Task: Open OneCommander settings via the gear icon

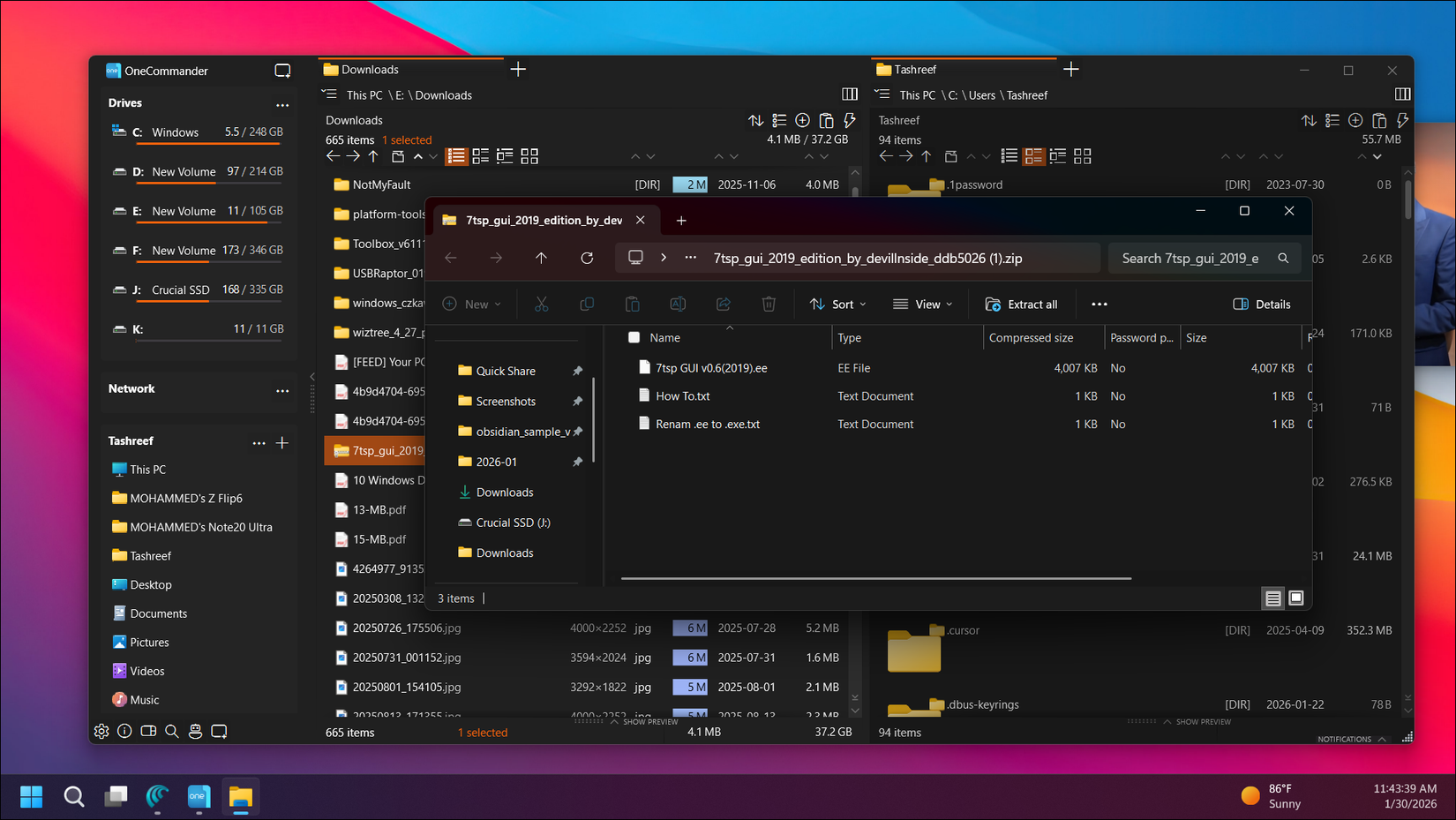Action: 101,731
